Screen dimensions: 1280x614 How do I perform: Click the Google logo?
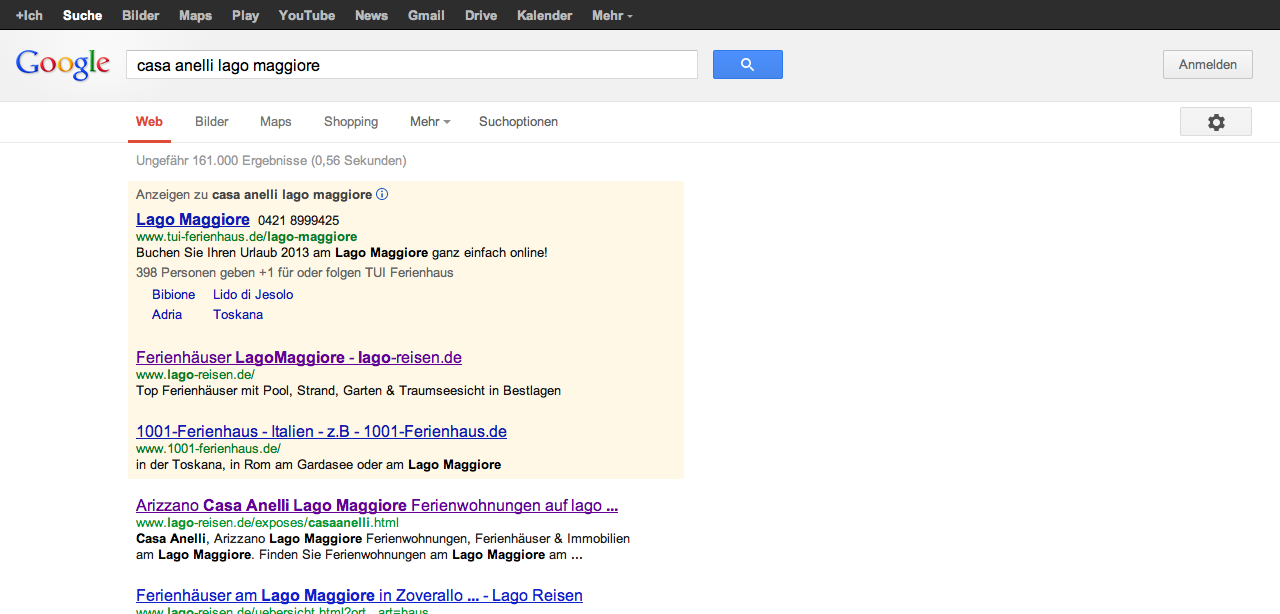pyautogui.click(x=62, y=65)
